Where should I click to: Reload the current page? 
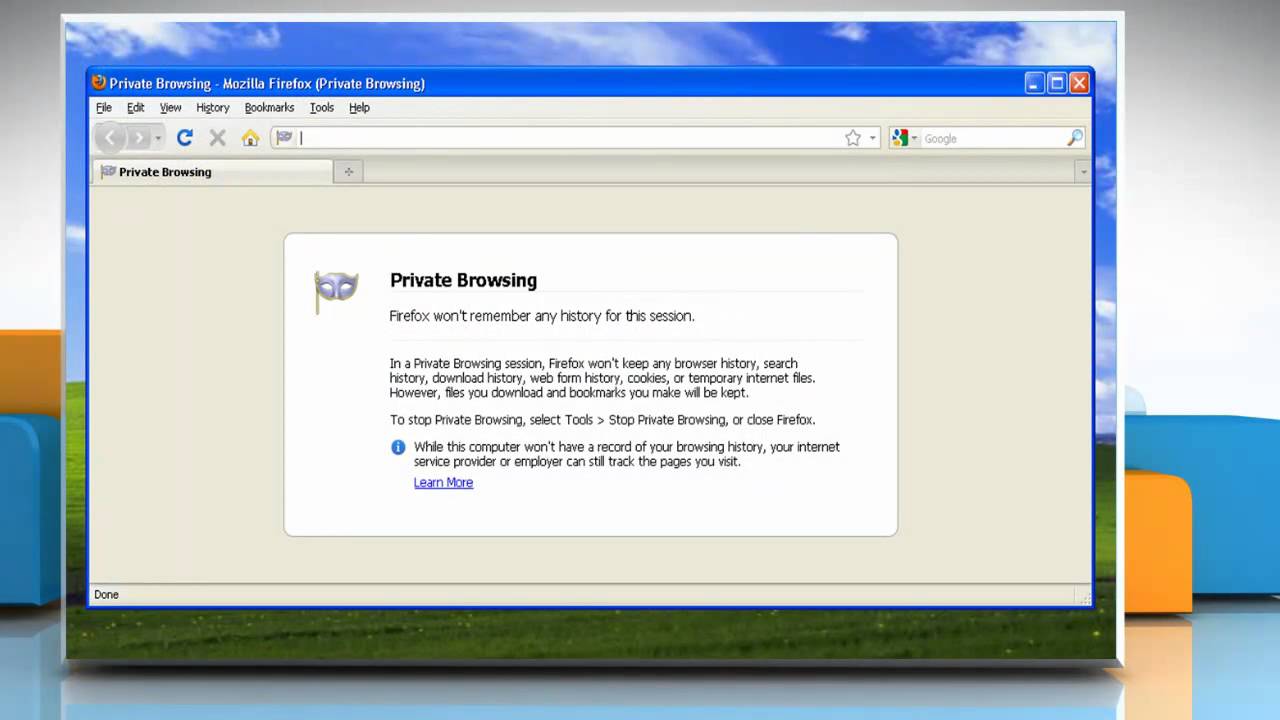coord(184,138)
